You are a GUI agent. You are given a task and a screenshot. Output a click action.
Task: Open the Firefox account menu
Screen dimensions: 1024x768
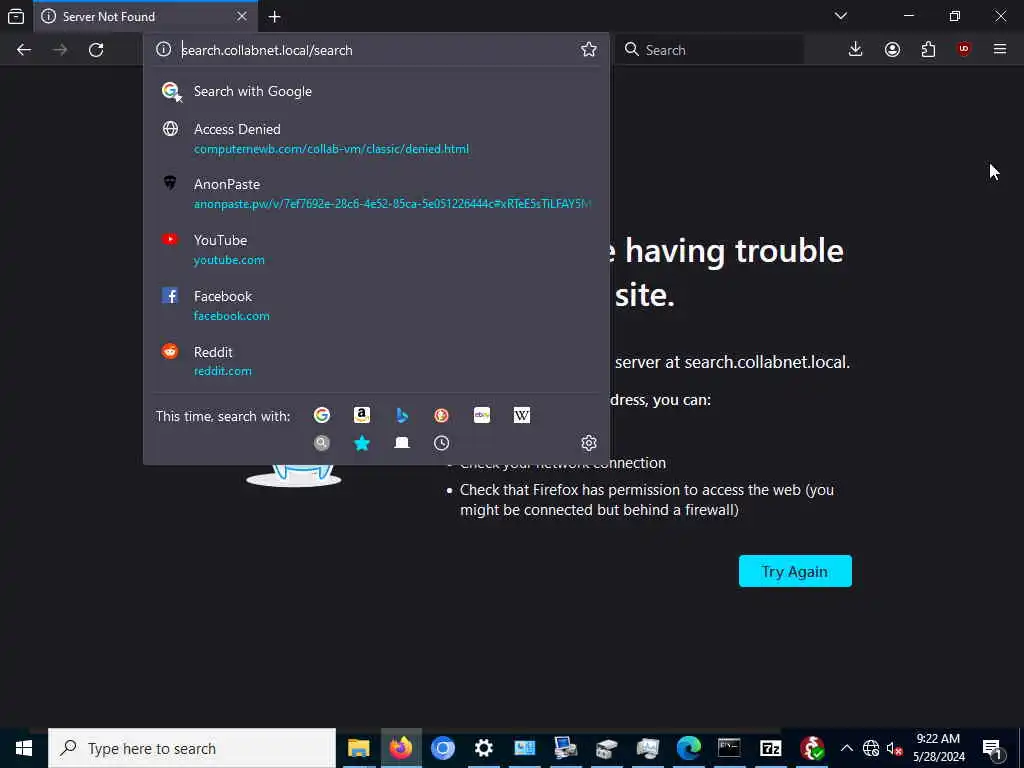pyautogui.click(x=892, y=50)
